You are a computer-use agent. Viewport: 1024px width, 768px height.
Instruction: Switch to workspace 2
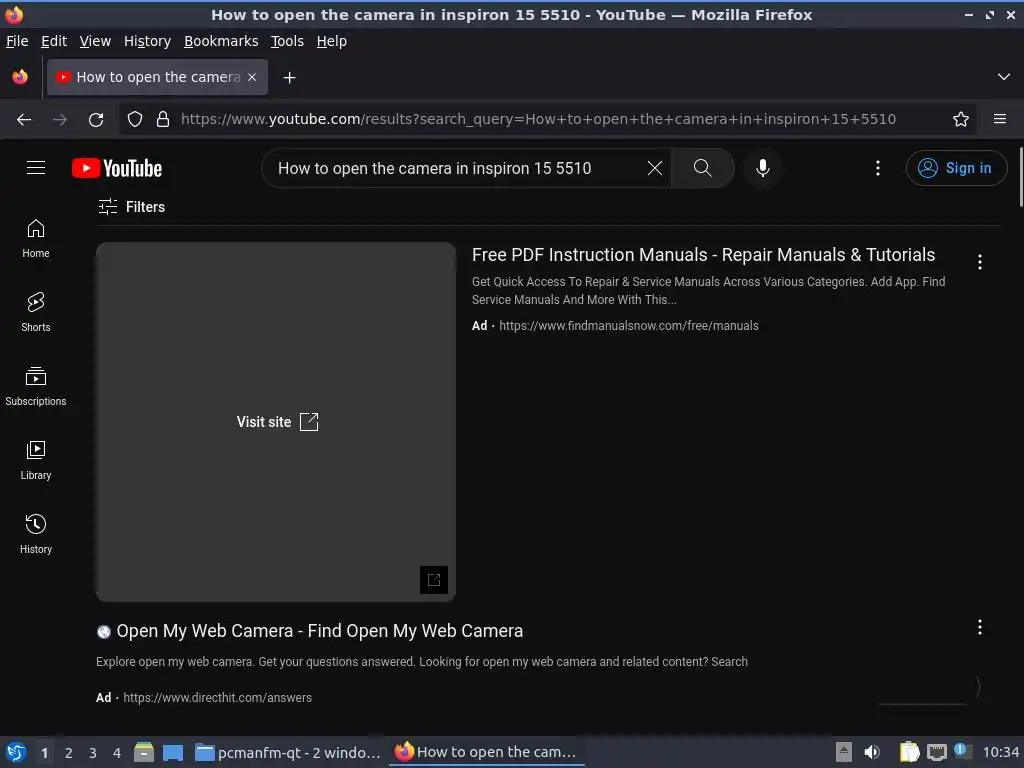69,753
